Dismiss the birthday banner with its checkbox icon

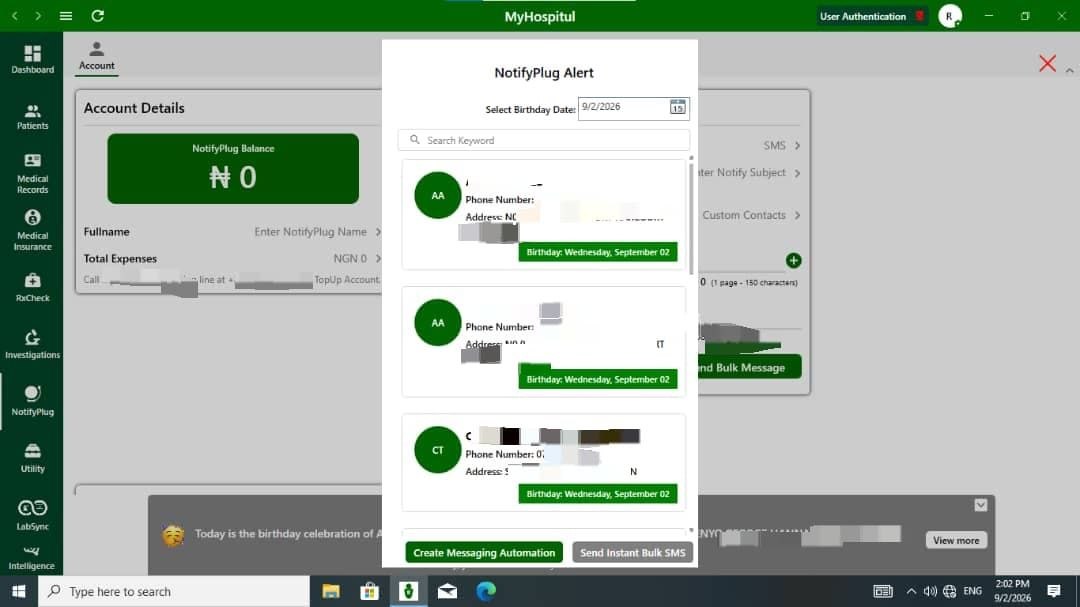(981, 505)
